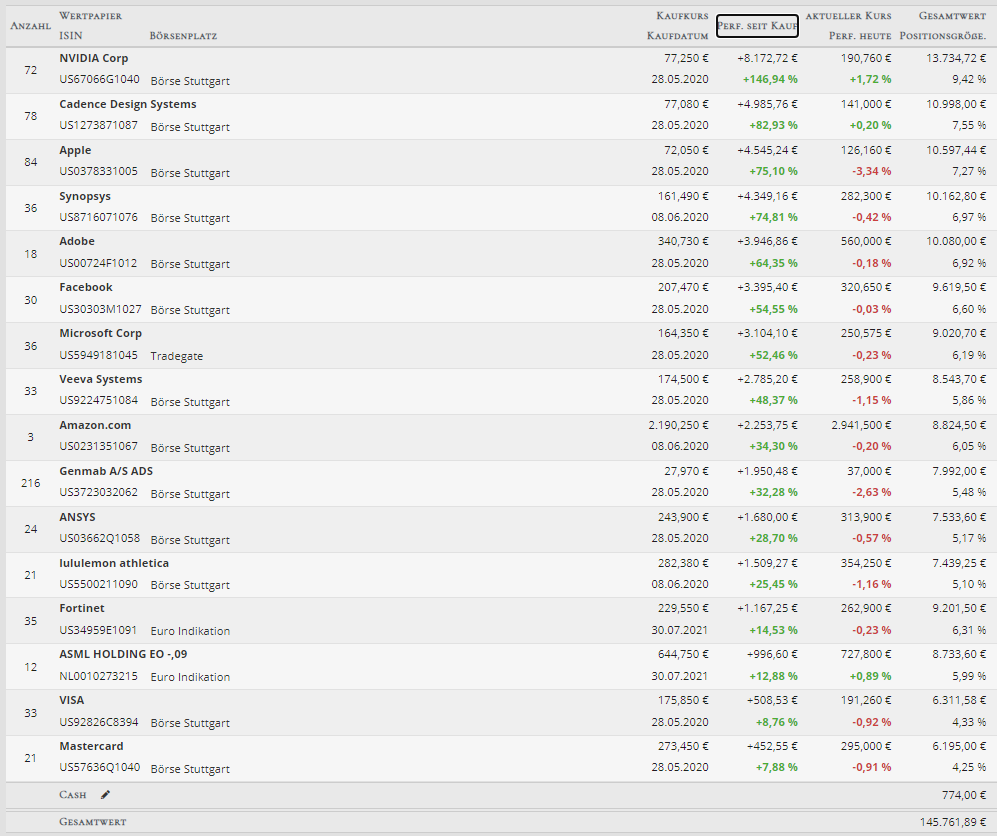Click the pencil edit icon next to Cash
Screen dimensions: 997x836
point(106,795)
